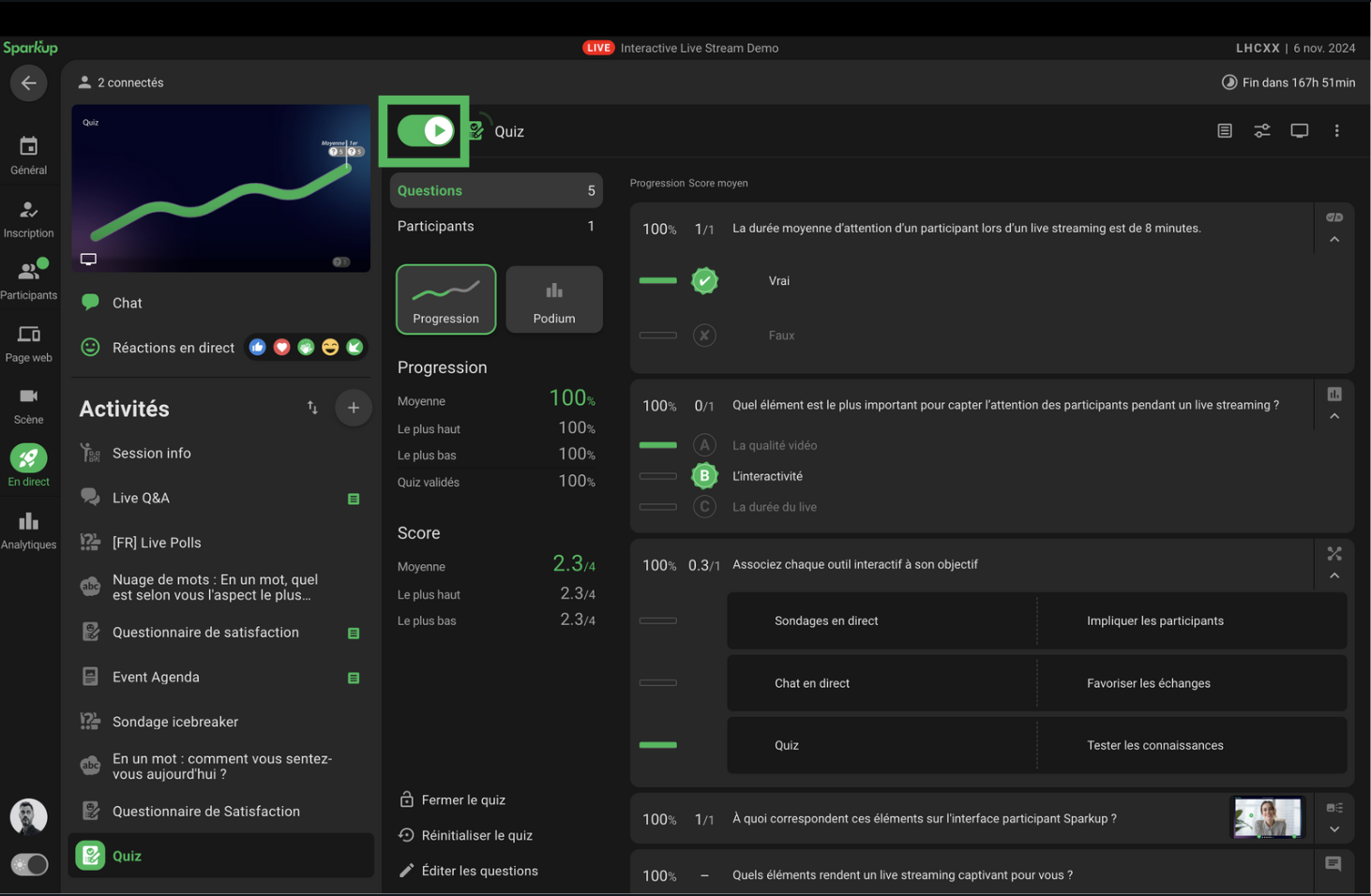
Task: Send a thumbs up live reaction
Action: [257, 348]
